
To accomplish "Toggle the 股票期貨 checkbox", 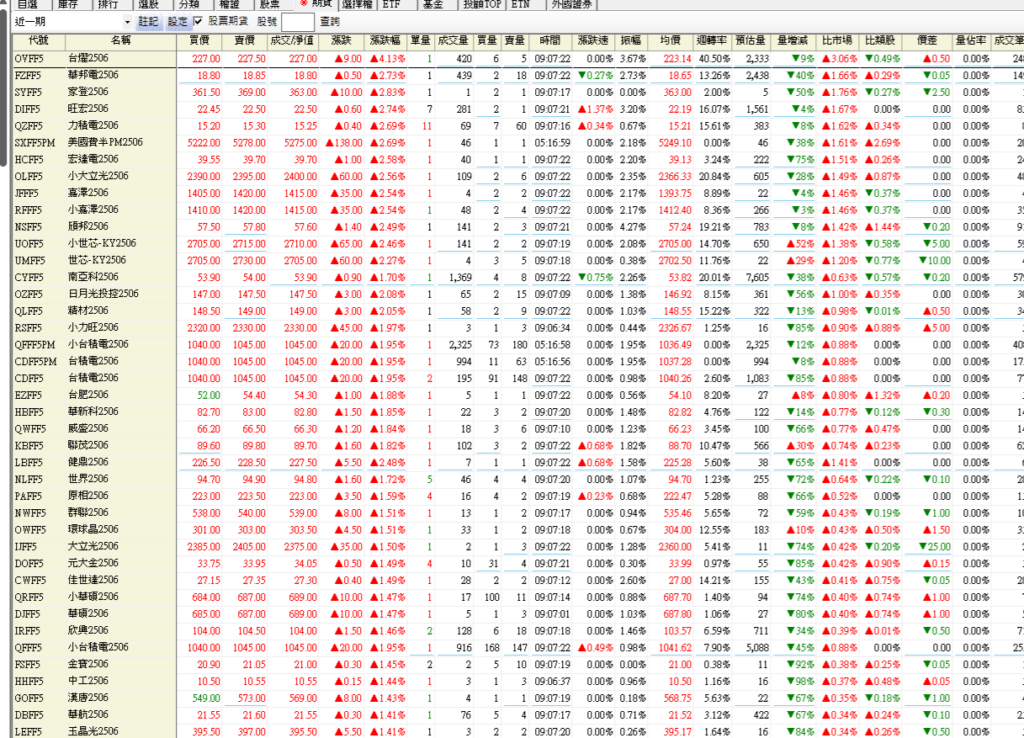I will [198, 22].
